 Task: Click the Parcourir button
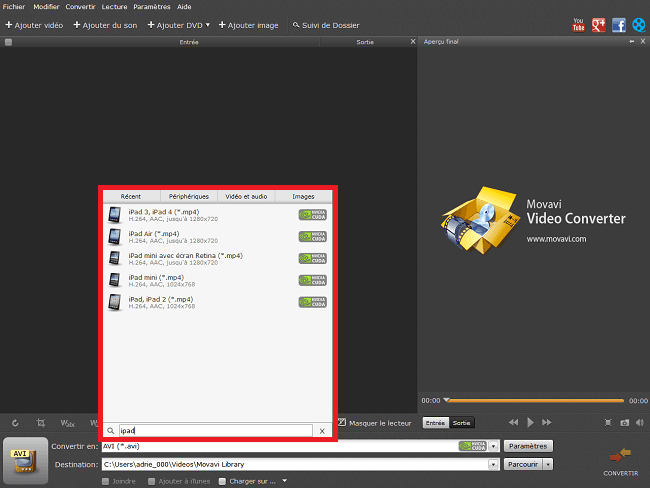(x=523, y=464)
